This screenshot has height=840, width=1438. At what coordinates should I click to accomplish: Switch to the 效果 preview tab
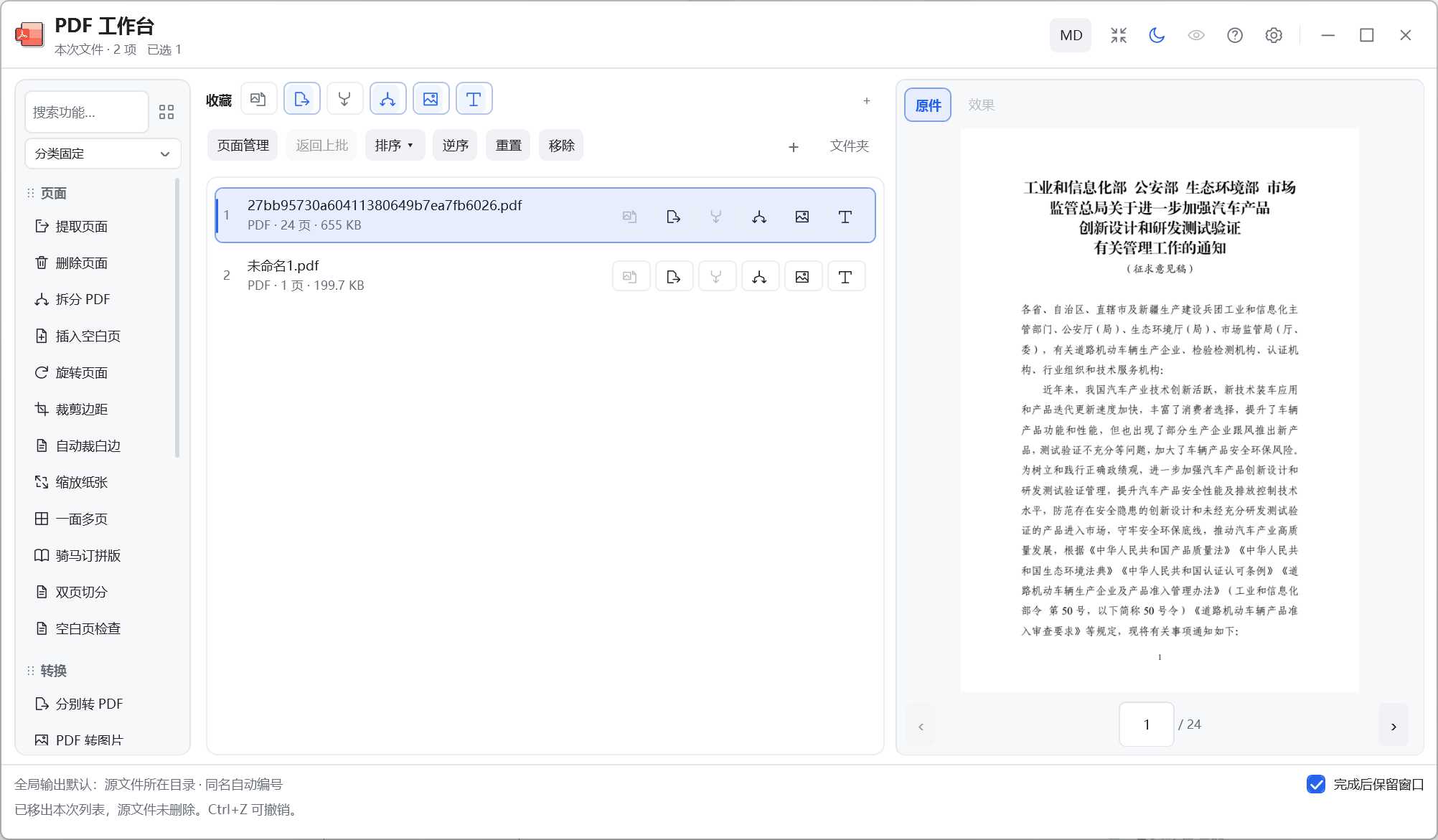(x=981, y=105)
